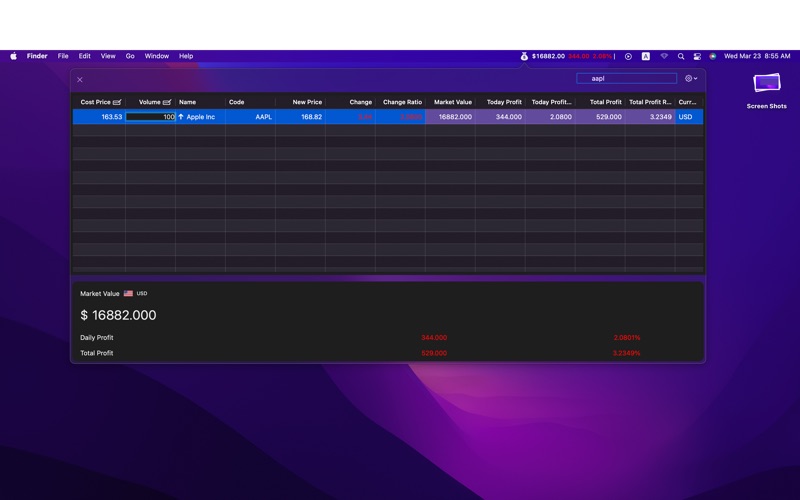Click the Total Profit label in summary
800x500 pixels.
pyautogui.click(x=96, y=353)
